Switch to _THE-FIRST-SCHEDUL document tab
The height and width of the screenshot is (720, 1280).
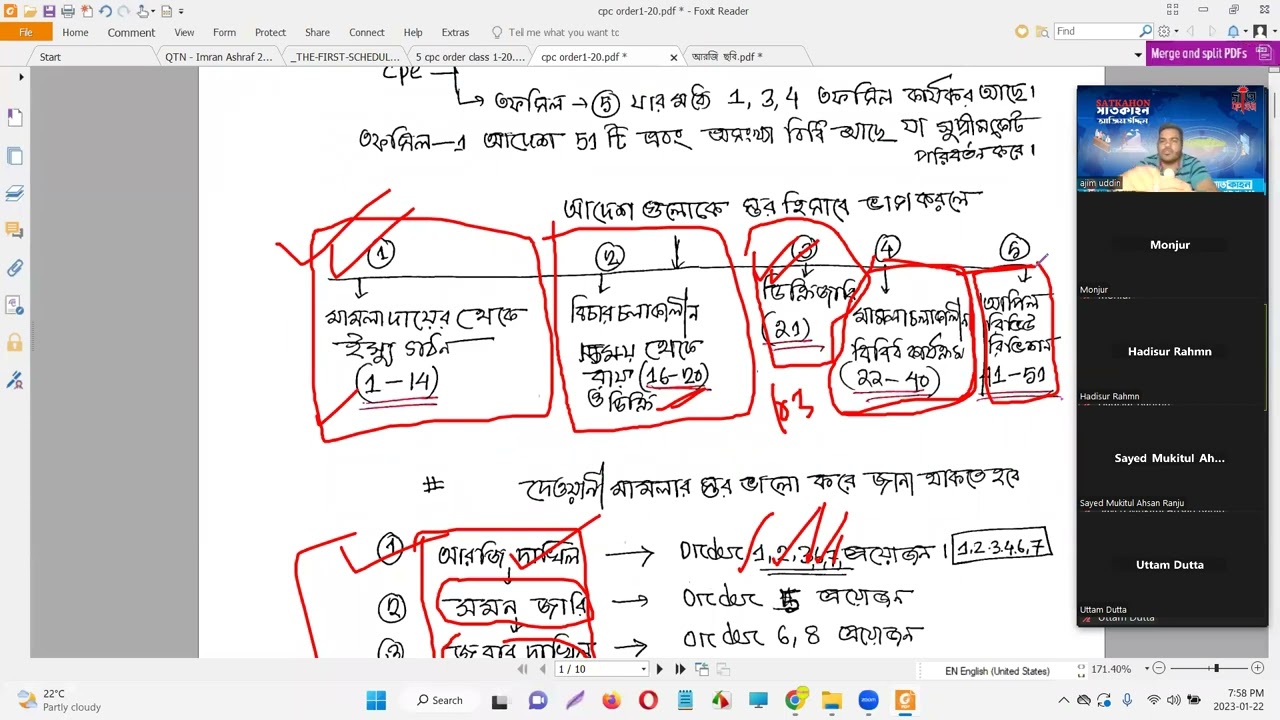345,57
